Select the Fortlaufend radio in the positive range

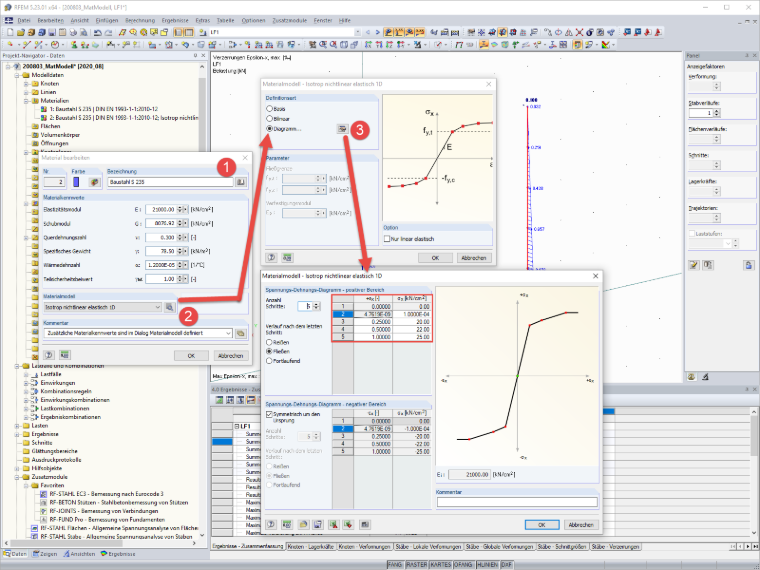coord(269,361)
